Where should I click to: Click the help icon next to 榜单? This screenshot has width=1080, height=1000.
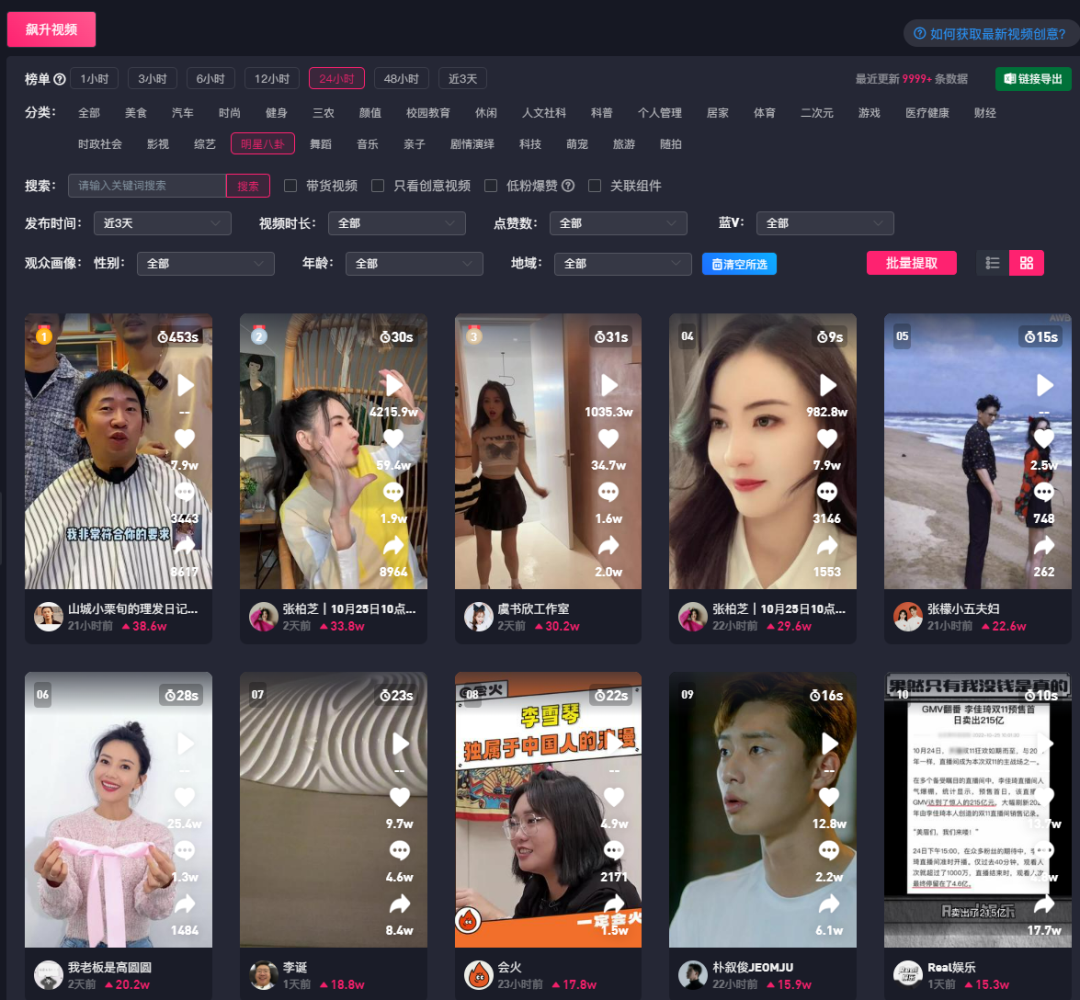[x=60, y=79]
